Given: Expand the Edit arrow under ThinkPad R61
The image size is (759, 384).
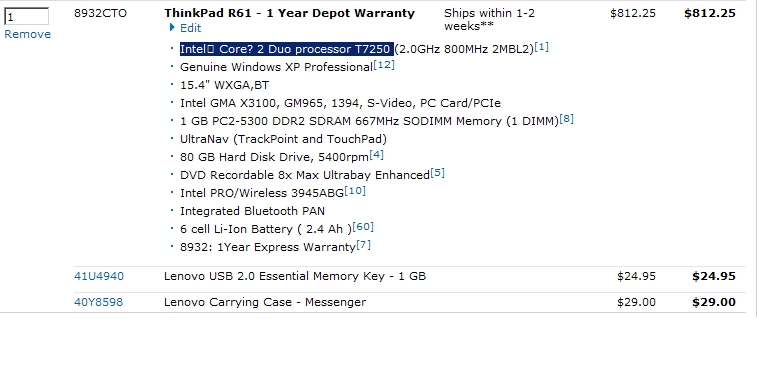Looking at the screenshot, I should click(x=185, y=28).
